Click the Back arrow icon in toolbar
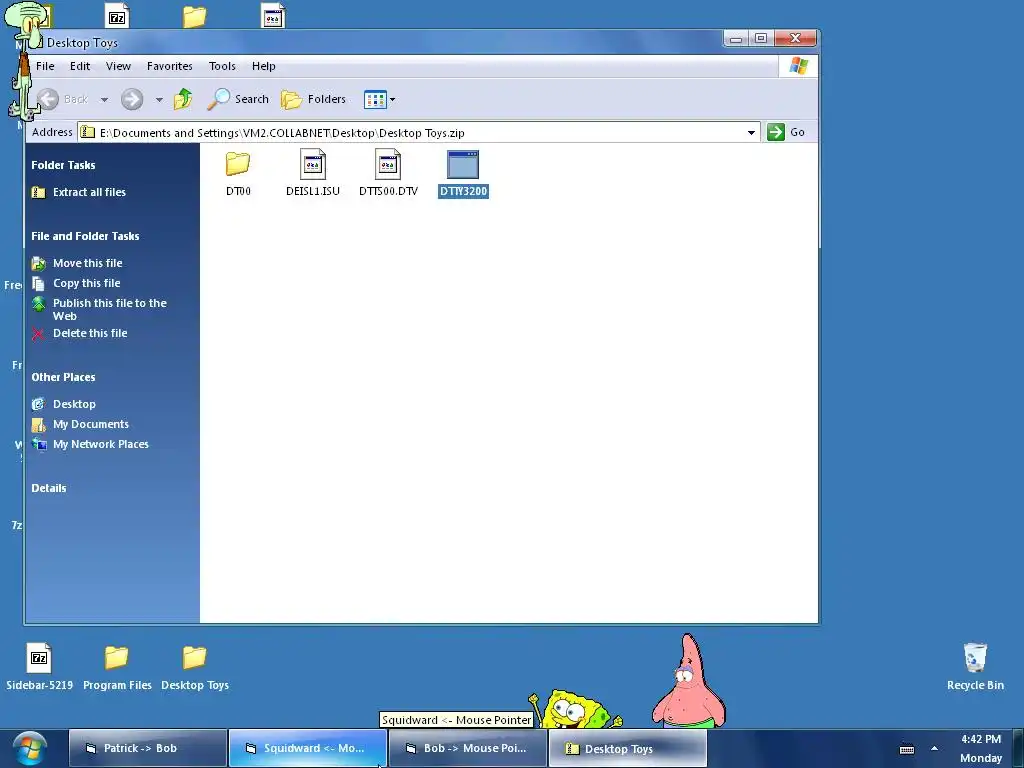This screenshot has height=768, width=1024. [48, 99]
